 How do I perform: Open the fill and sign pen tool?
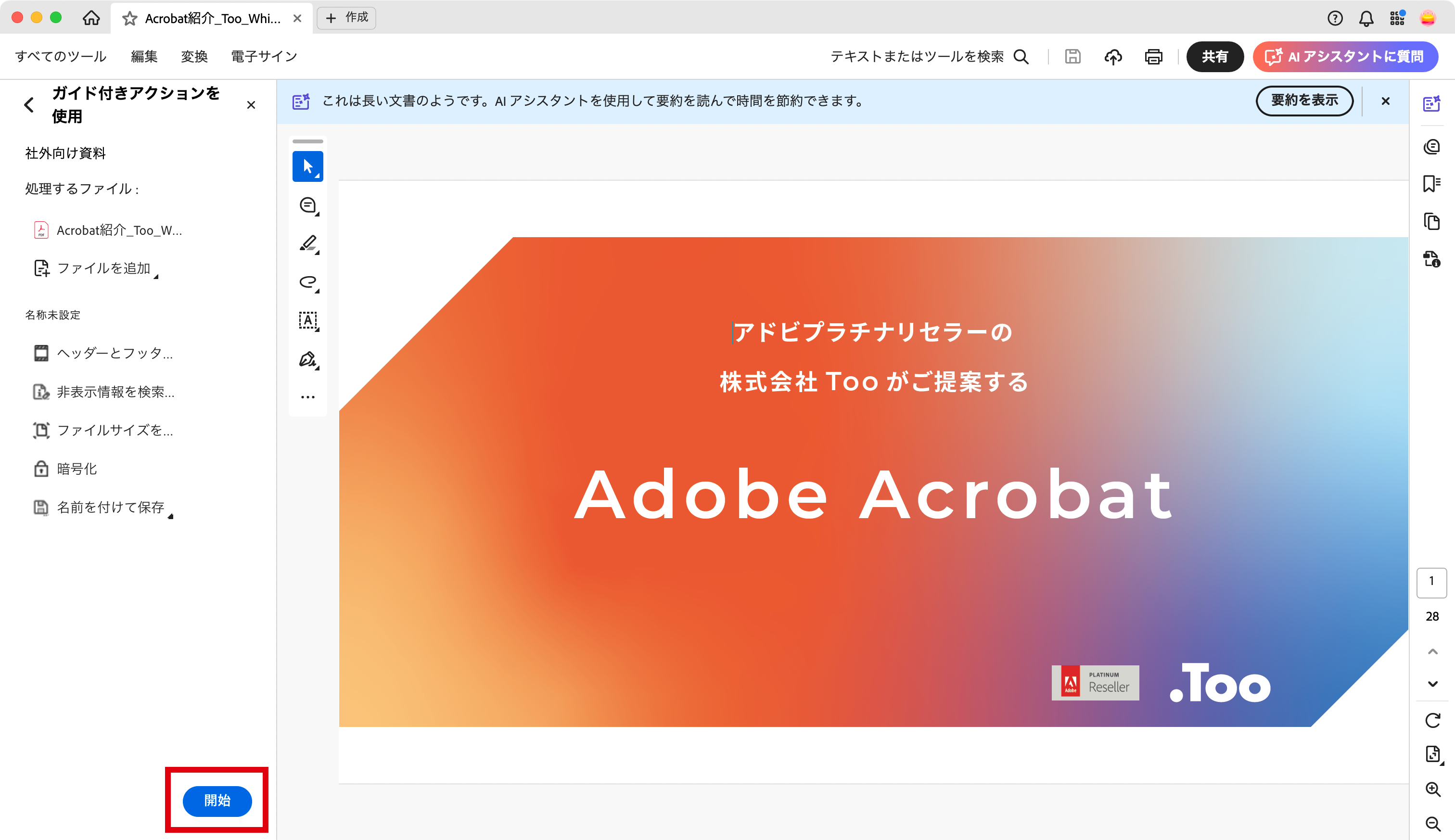(x=307, y=359)
